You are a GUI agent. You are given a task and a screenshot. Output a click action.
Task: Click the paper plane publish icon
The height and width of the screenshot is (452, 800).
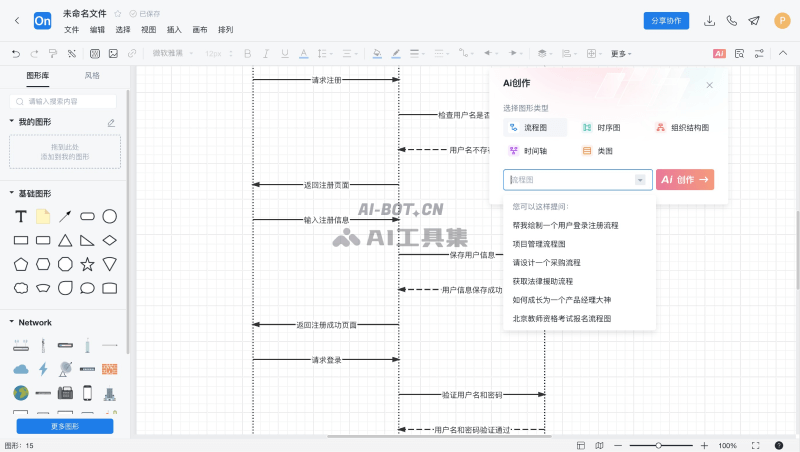pyautogui.click(x=753, y=20)
